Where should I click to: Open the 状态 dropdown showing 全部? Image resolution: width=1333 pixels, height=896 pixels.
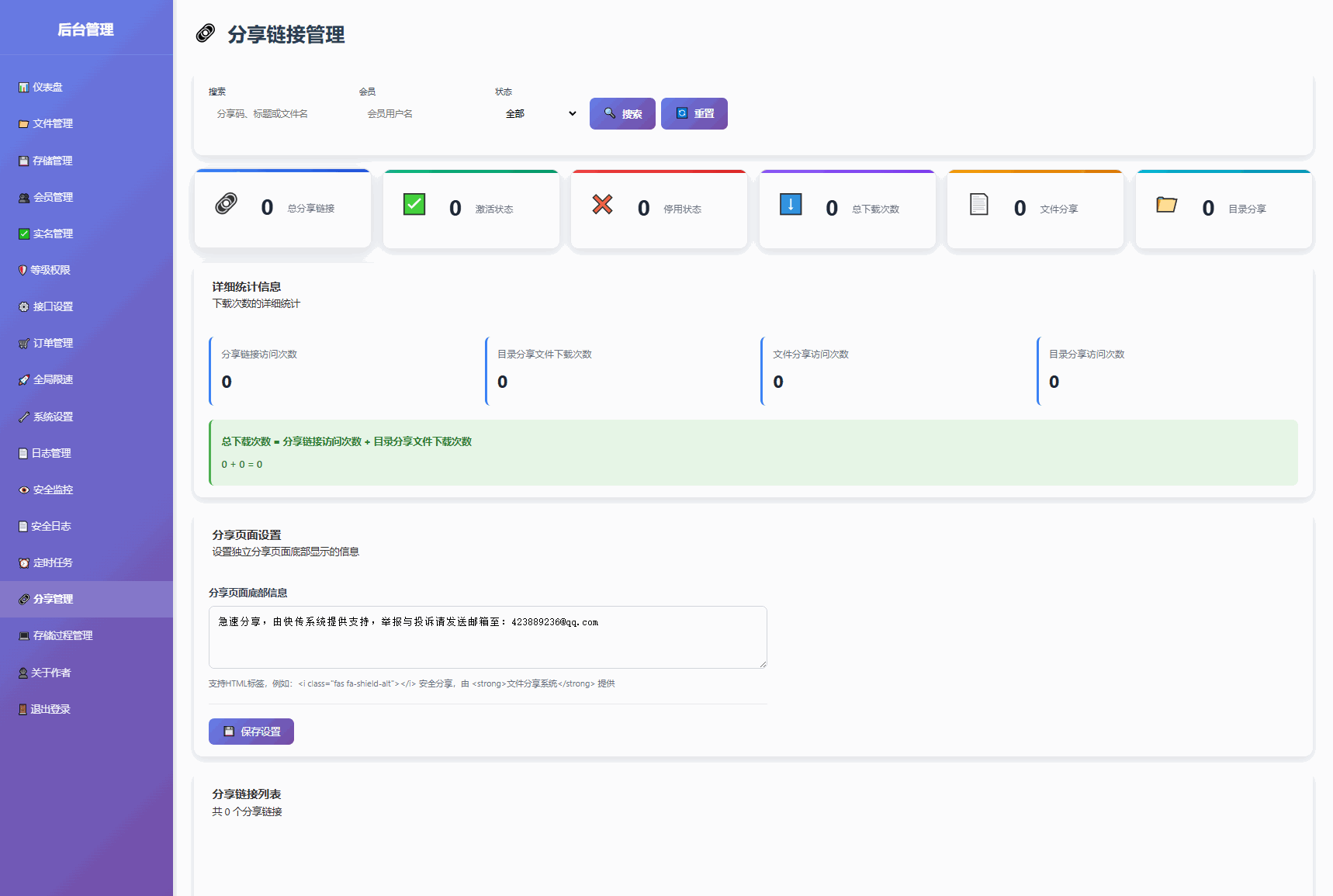click(x=539, y=114)
